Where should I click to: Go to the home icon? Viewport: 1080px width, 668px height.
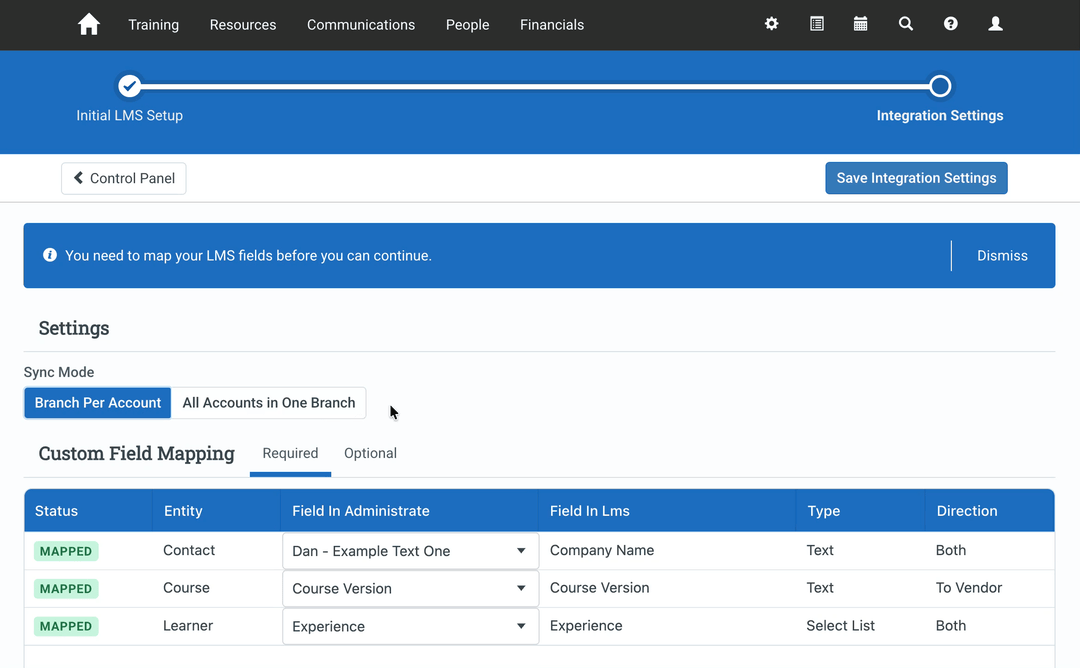point(89,25)
